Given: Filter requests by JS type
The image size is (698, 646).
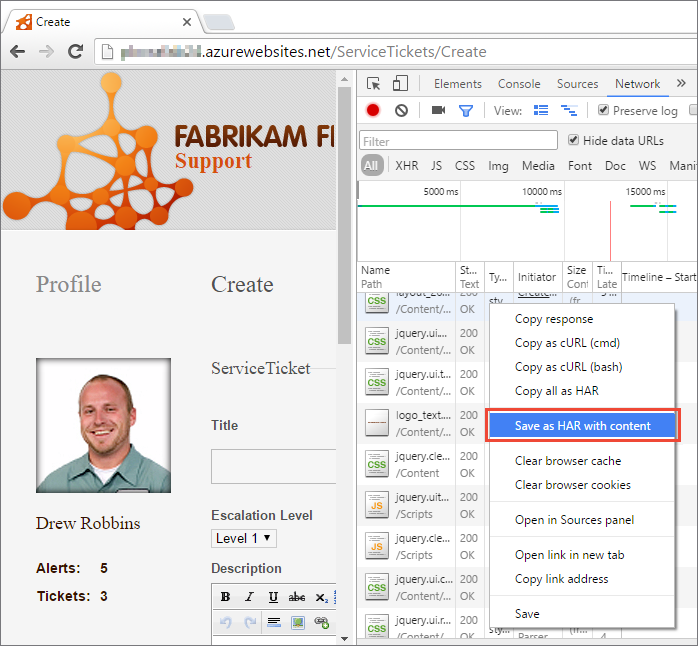Looking at the screenshot, I should pos(436,166).
